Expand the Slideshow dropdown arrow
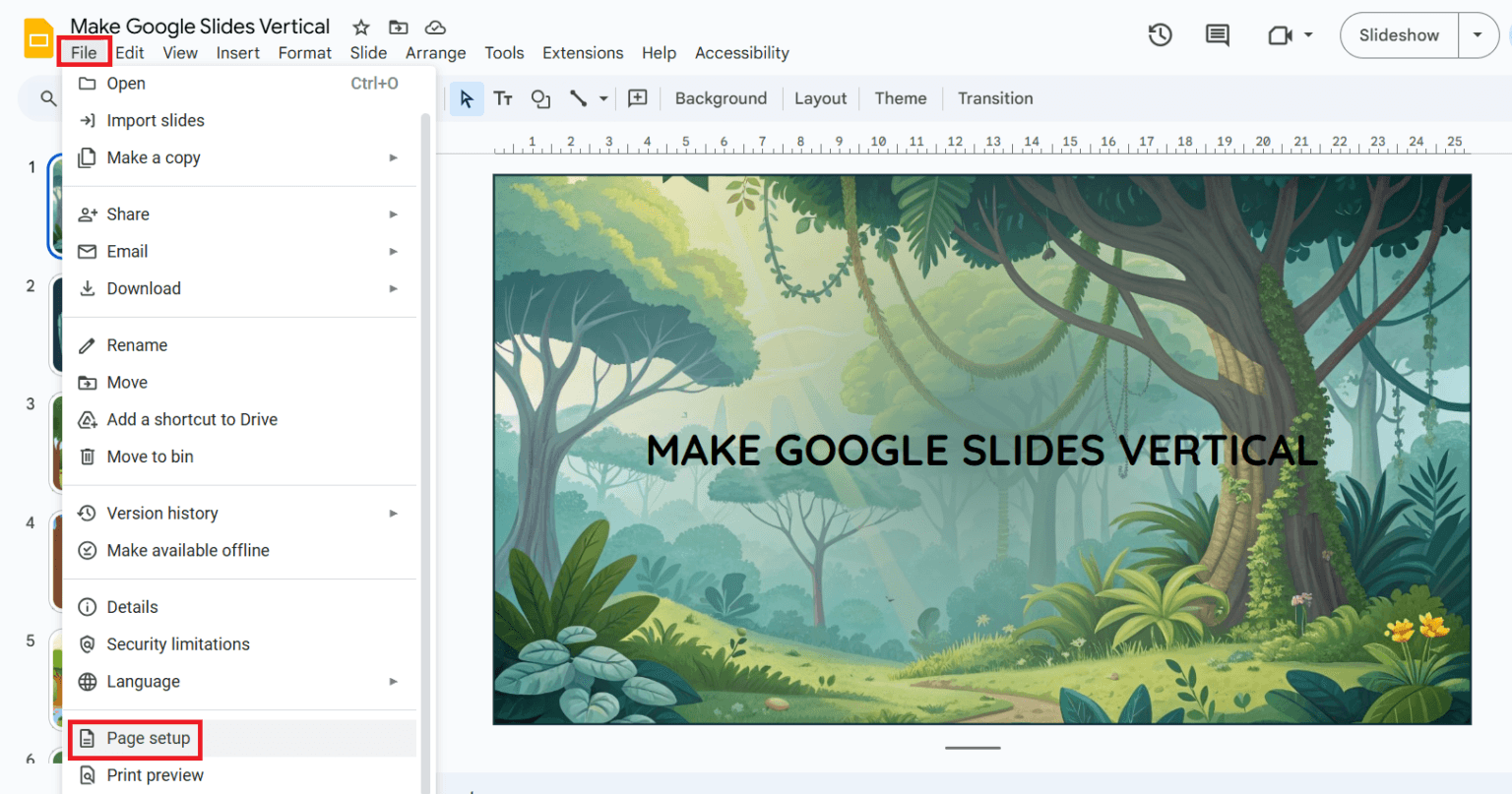Screen dimensions: 1512x794 pyautogui.click(x=1479, y=34)
